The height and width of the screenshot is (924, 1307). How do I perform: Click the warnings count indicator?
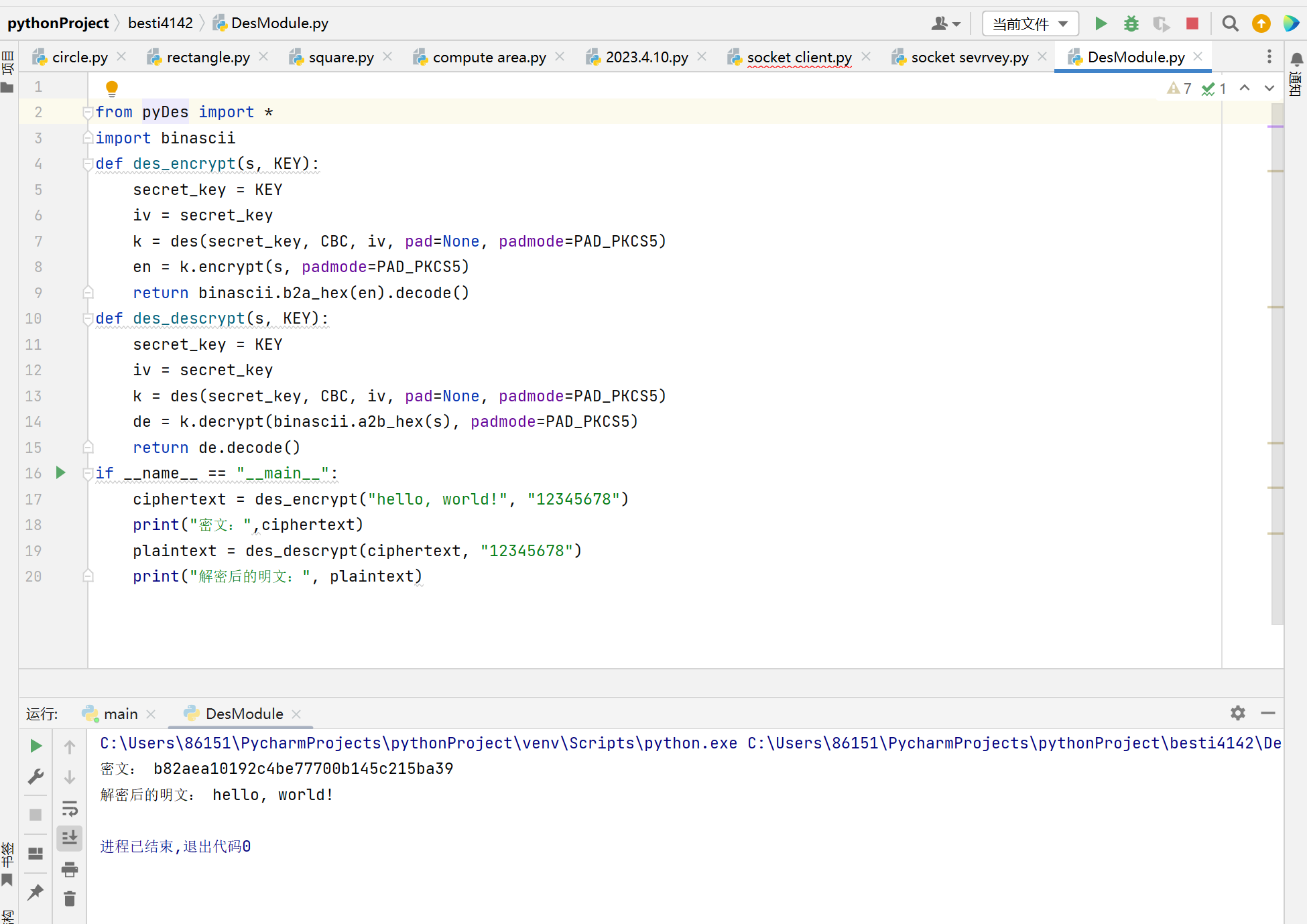tap(1179, 88)
